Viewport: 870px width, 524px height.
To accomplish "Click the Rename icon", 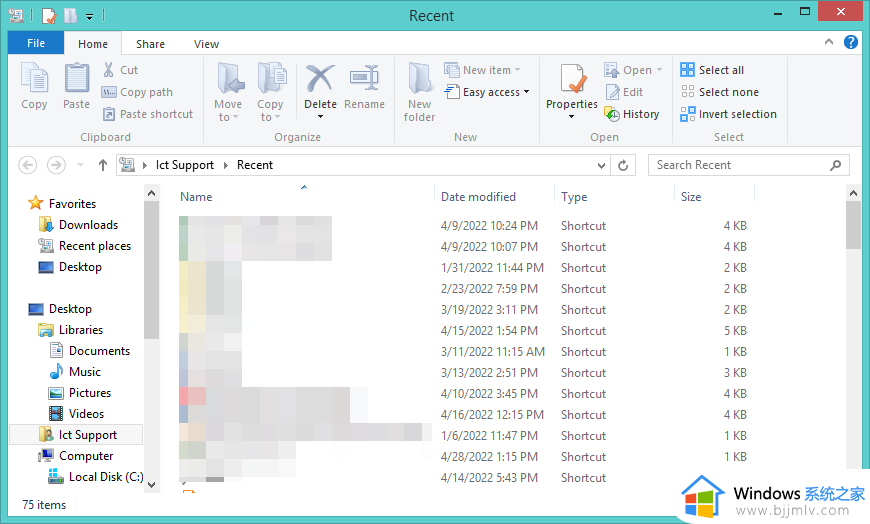I will (x=364, y=78).
